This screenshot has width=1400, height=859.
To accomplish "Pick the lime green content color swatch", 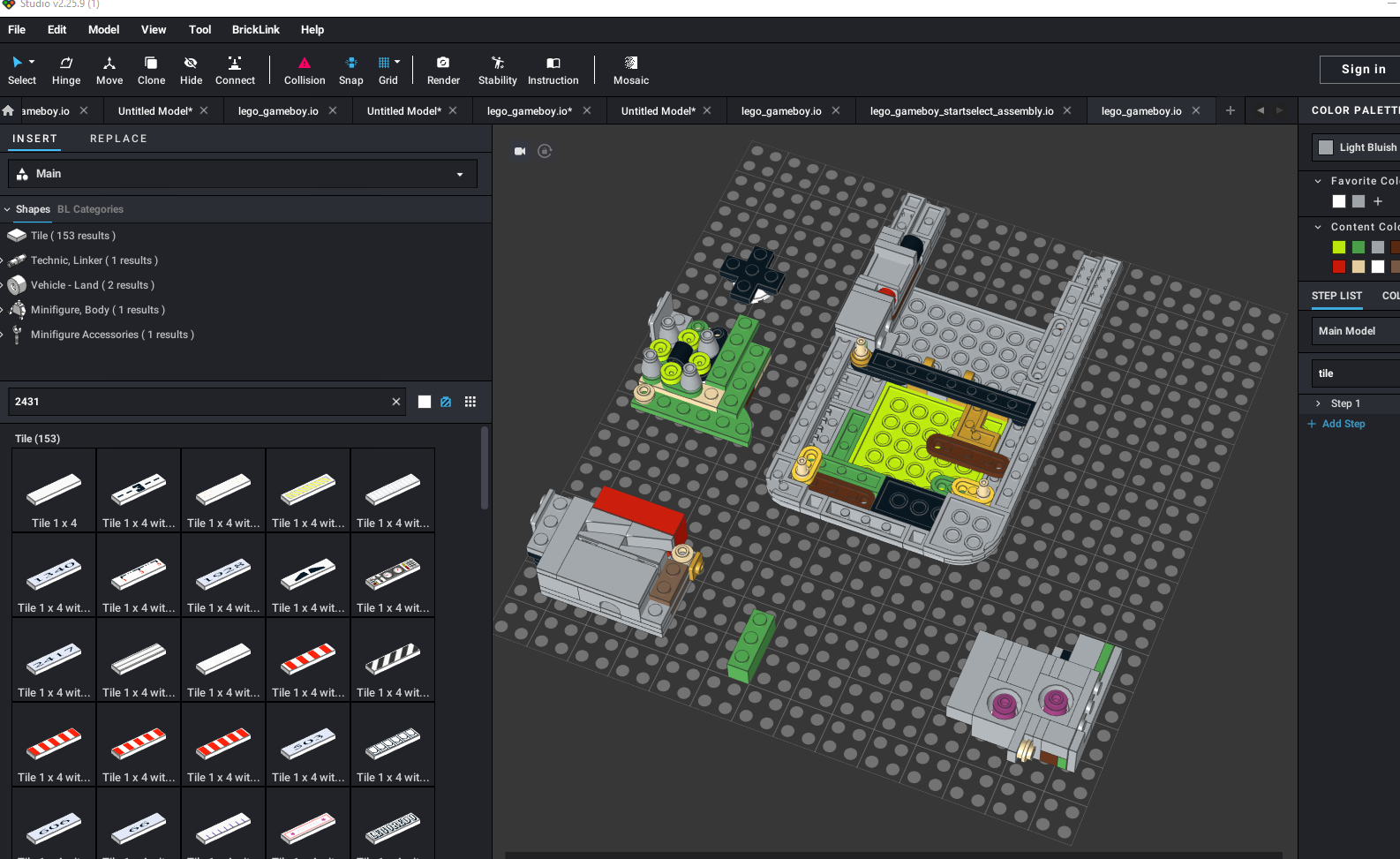I will (1339, 247).
